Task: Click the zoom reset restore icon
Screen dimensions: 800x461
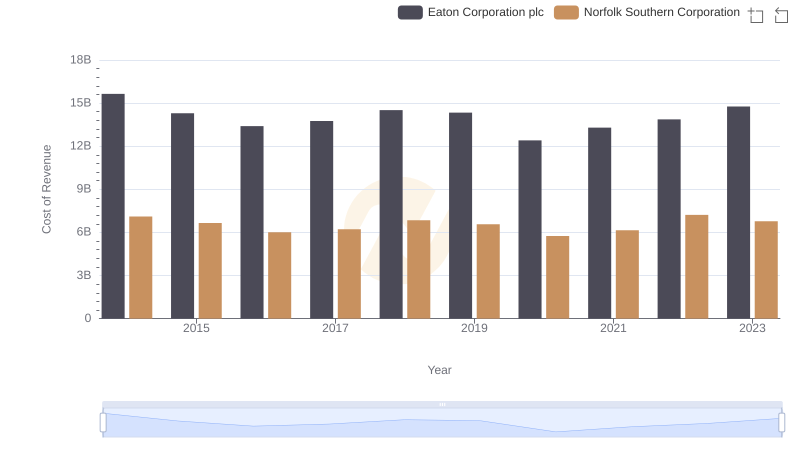Action: click(x=781, y=15)
